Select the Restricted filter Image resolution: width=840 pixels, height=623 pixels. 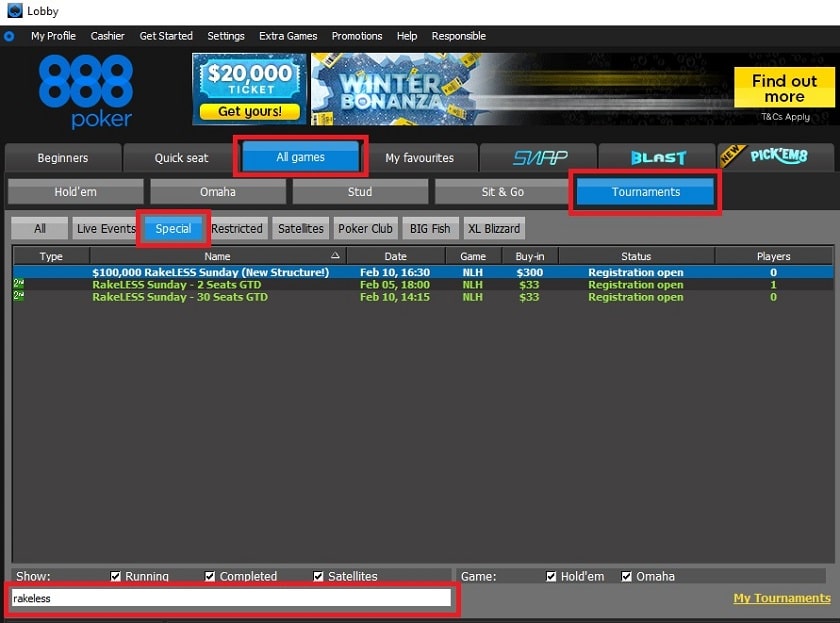pyautogui.click(x=237, y=229)
